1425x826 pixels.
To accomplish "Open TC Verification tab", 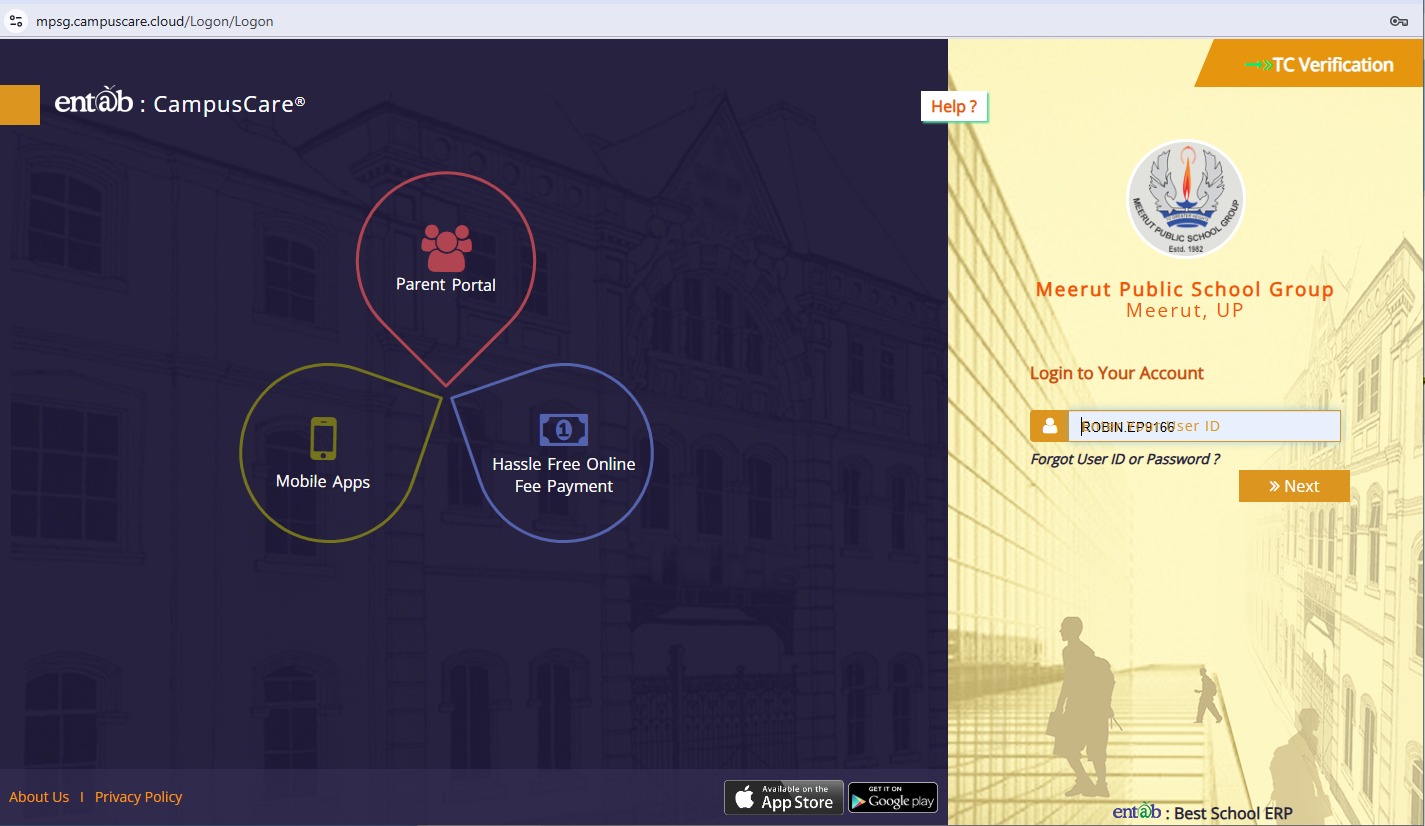I will click(x=1319, y=65).
